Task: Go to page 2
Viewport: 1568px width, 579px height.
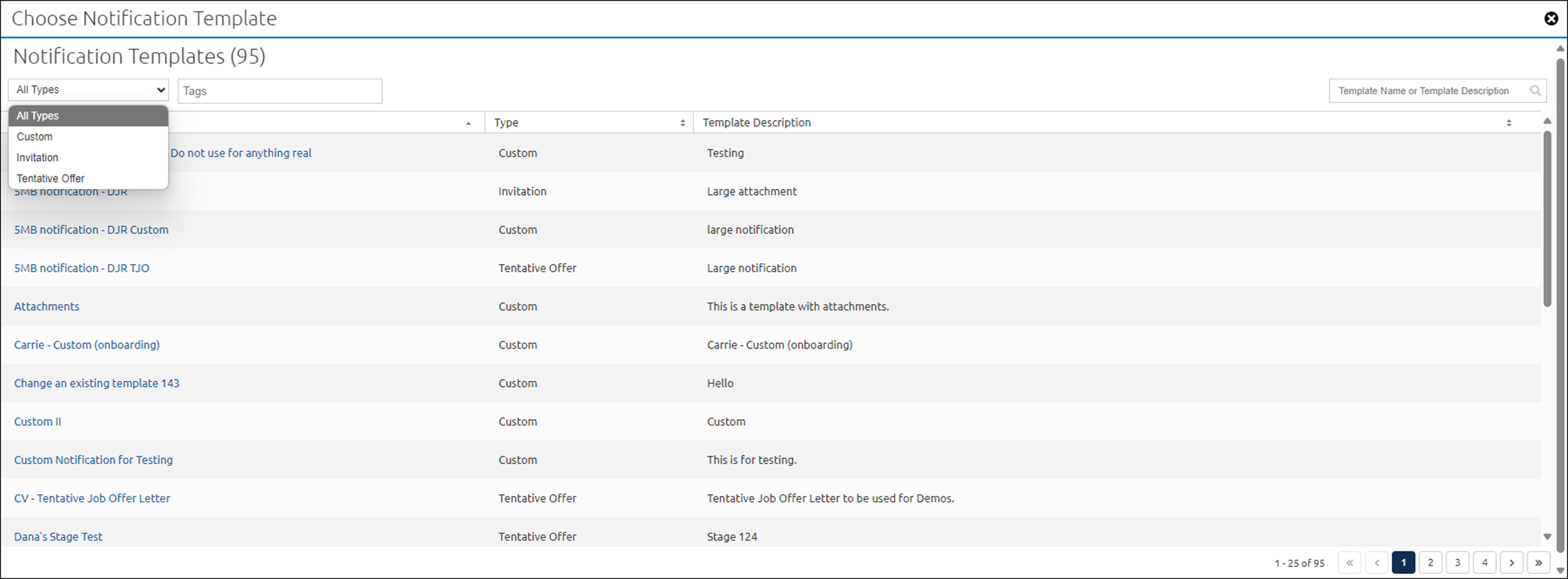Action: pos(1431,563)
